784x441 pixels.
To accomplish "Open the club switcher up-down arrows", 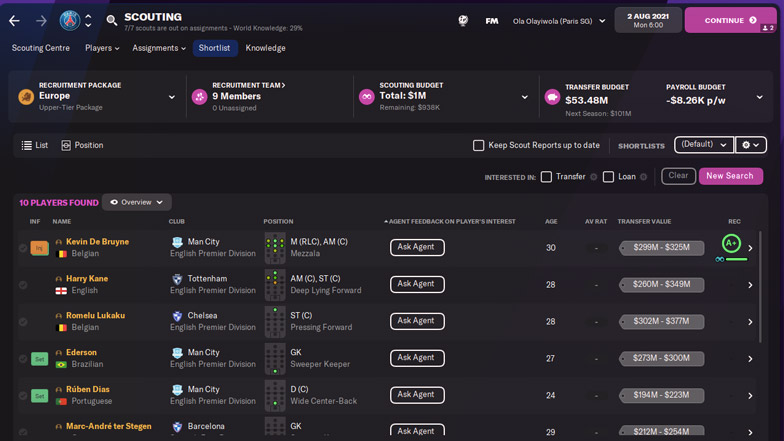I will click(88, 20).
